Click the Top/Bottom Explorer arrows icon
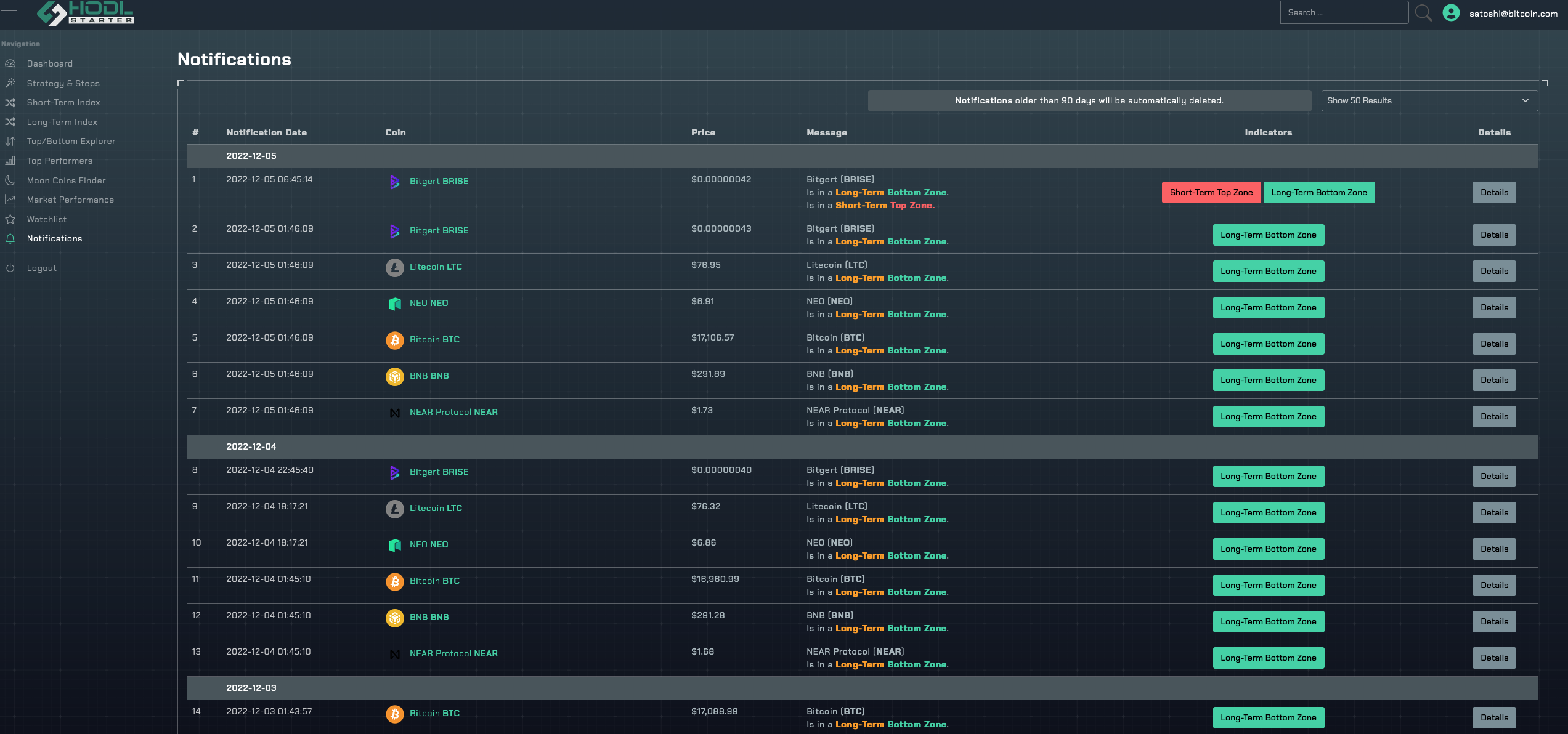 coord(10,141)
